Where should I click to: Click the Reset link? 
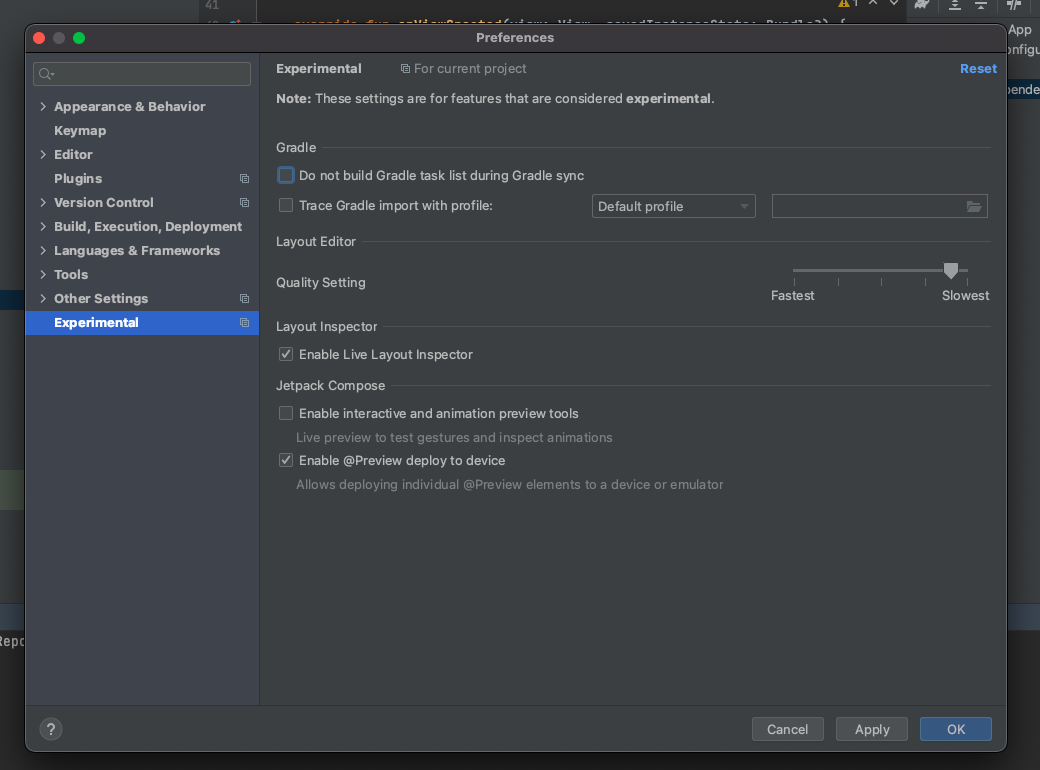pos(978,69)
